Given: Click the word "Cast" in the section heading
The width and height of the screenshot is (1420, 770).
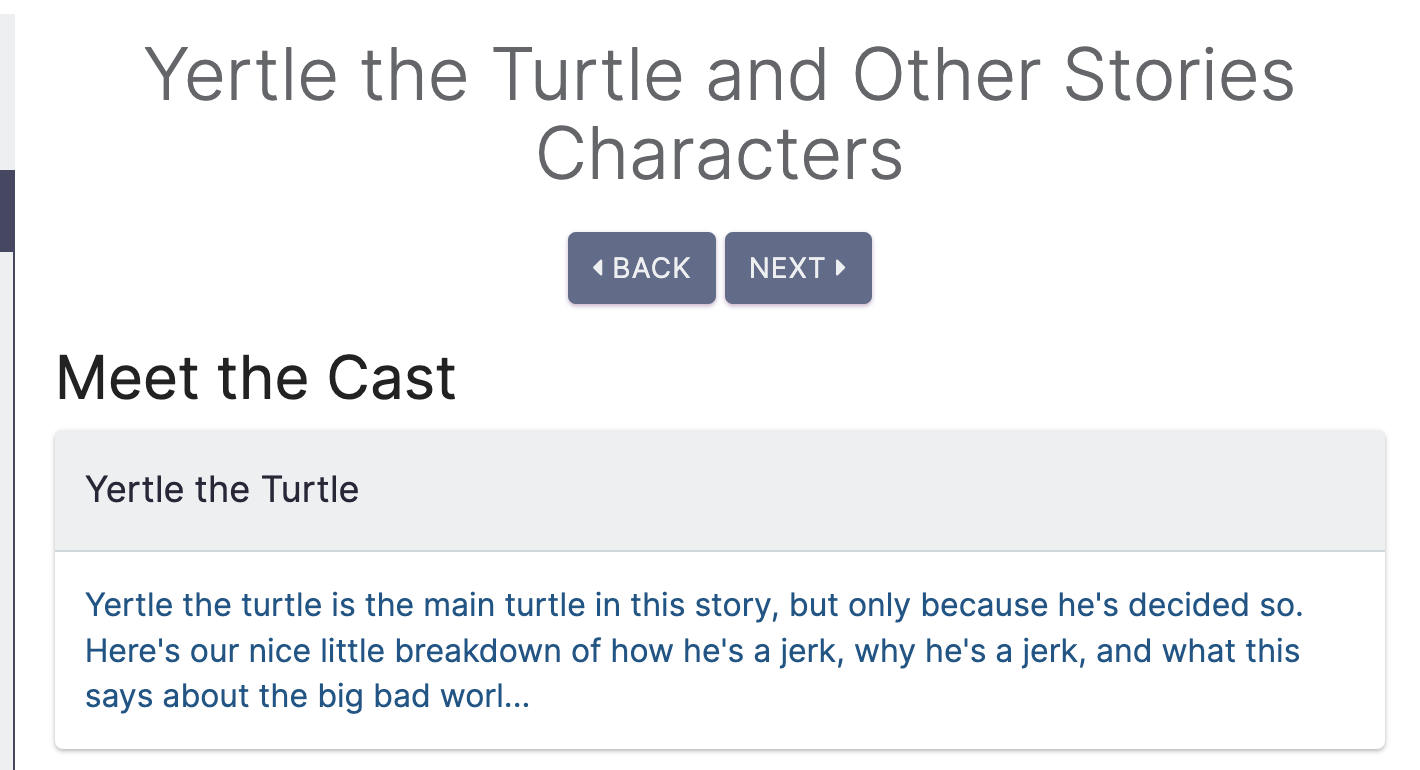Looking at the screenshot, I should pos(392,378).
